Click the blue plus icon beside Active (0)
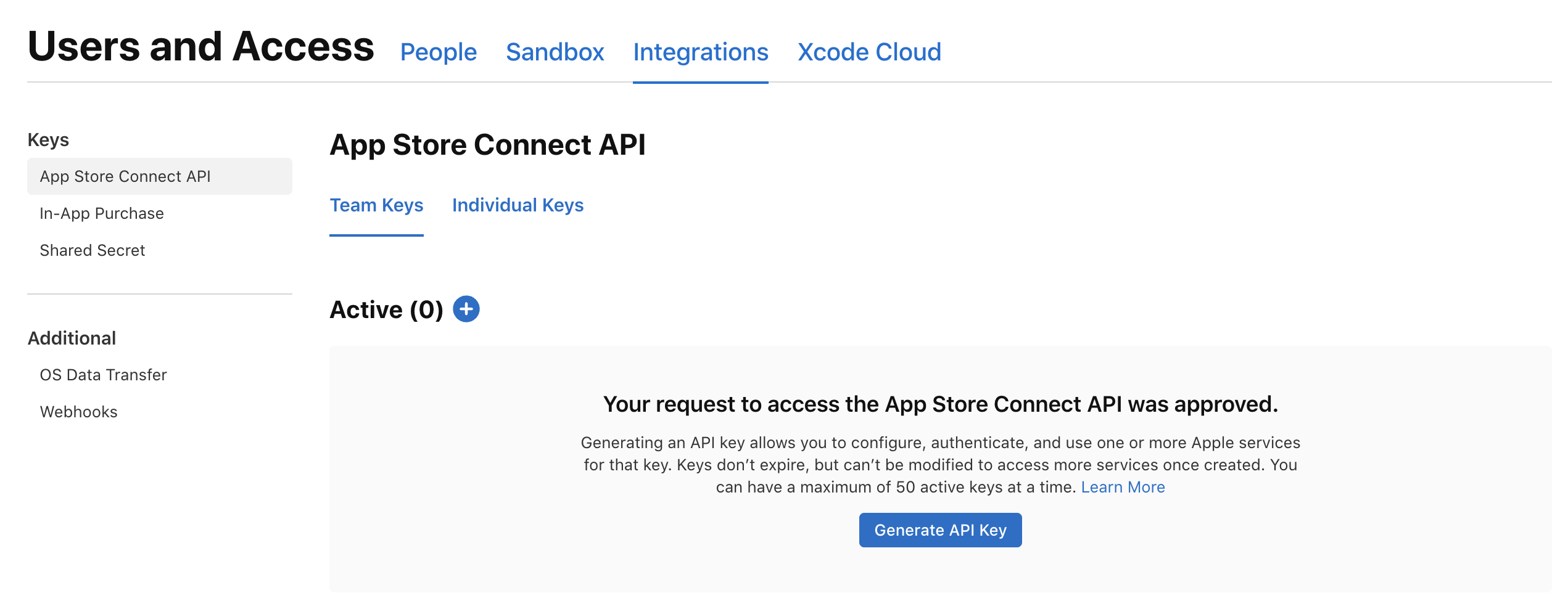 click(466, 309)
